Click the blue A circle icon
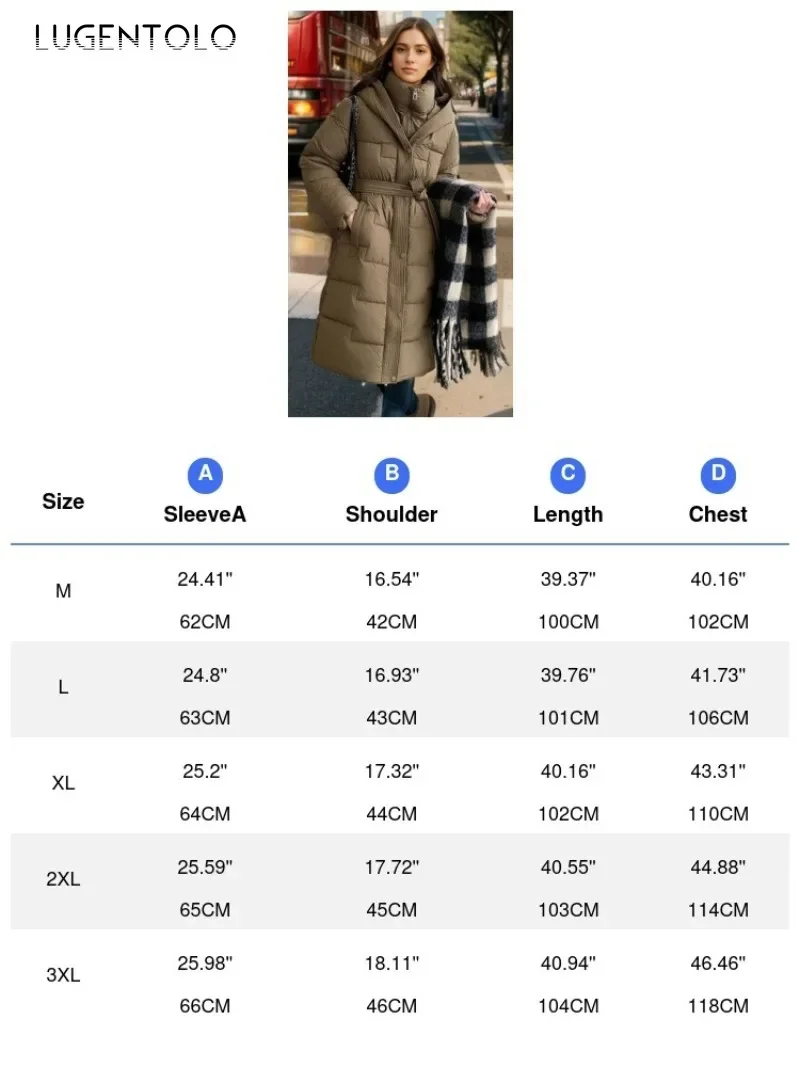Viewport: 800px width, 1067px height. [x=205, y=475]
